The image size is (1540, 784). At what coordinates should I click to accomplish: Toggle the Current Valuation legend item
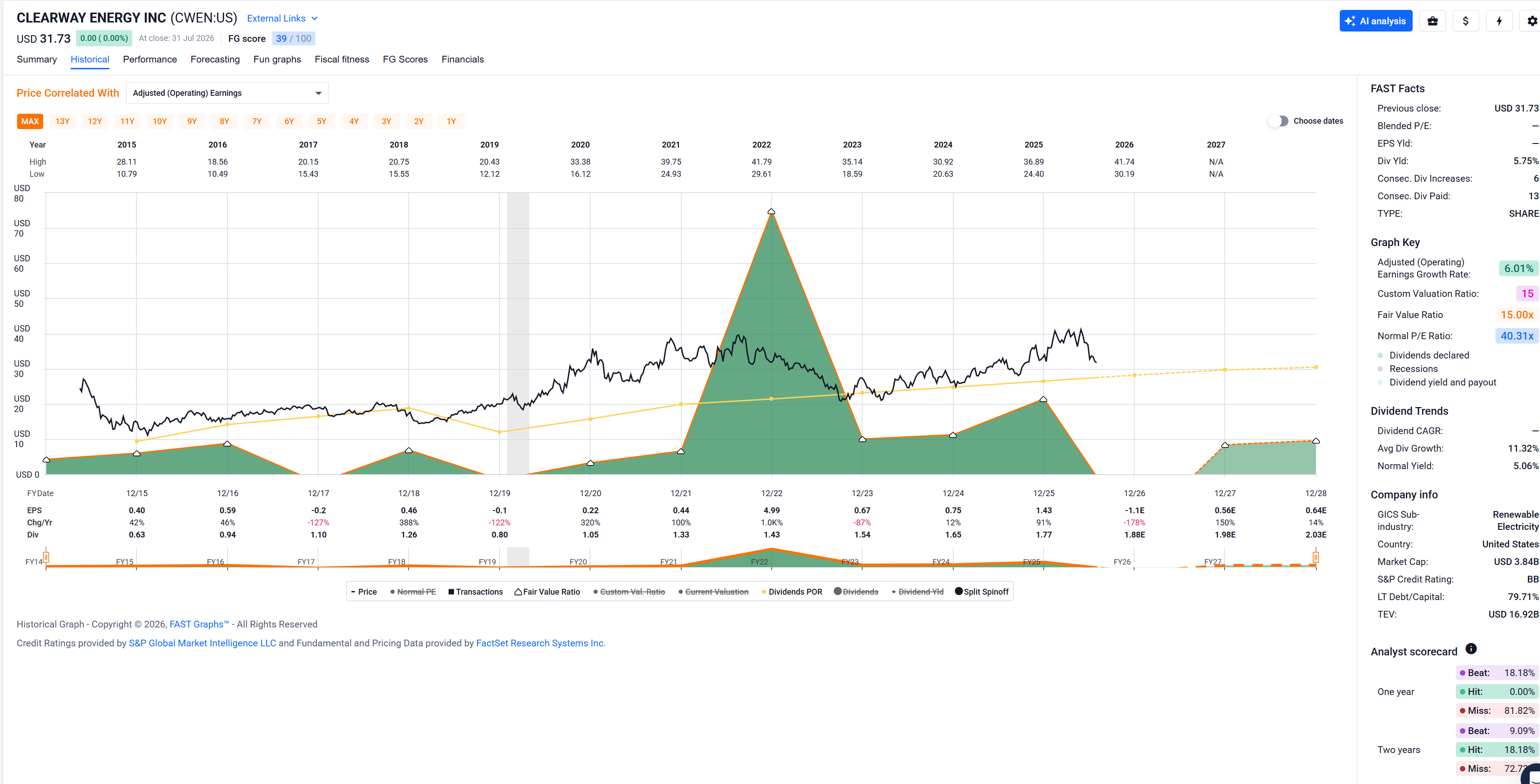pyautogui.click(x=713, y=591)
